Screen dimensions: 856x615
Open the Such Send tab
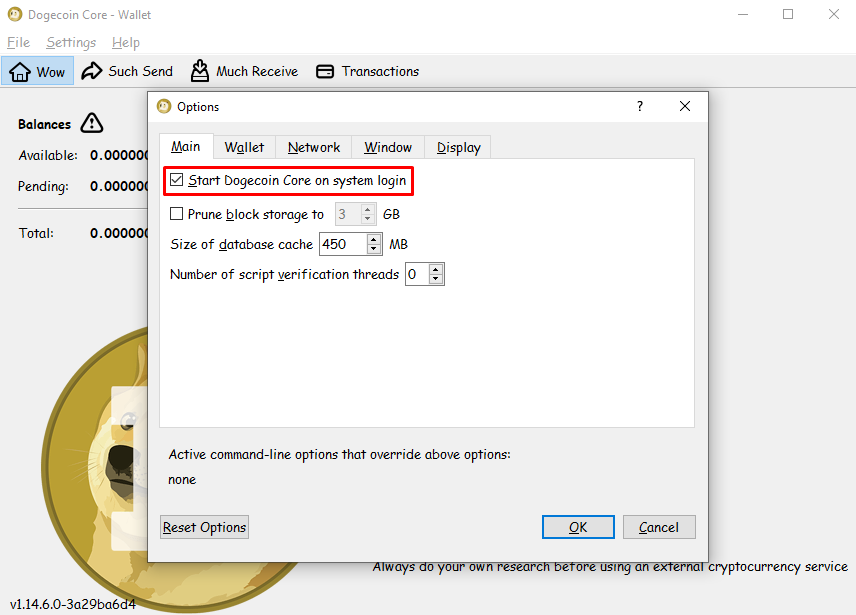point(127,71)
